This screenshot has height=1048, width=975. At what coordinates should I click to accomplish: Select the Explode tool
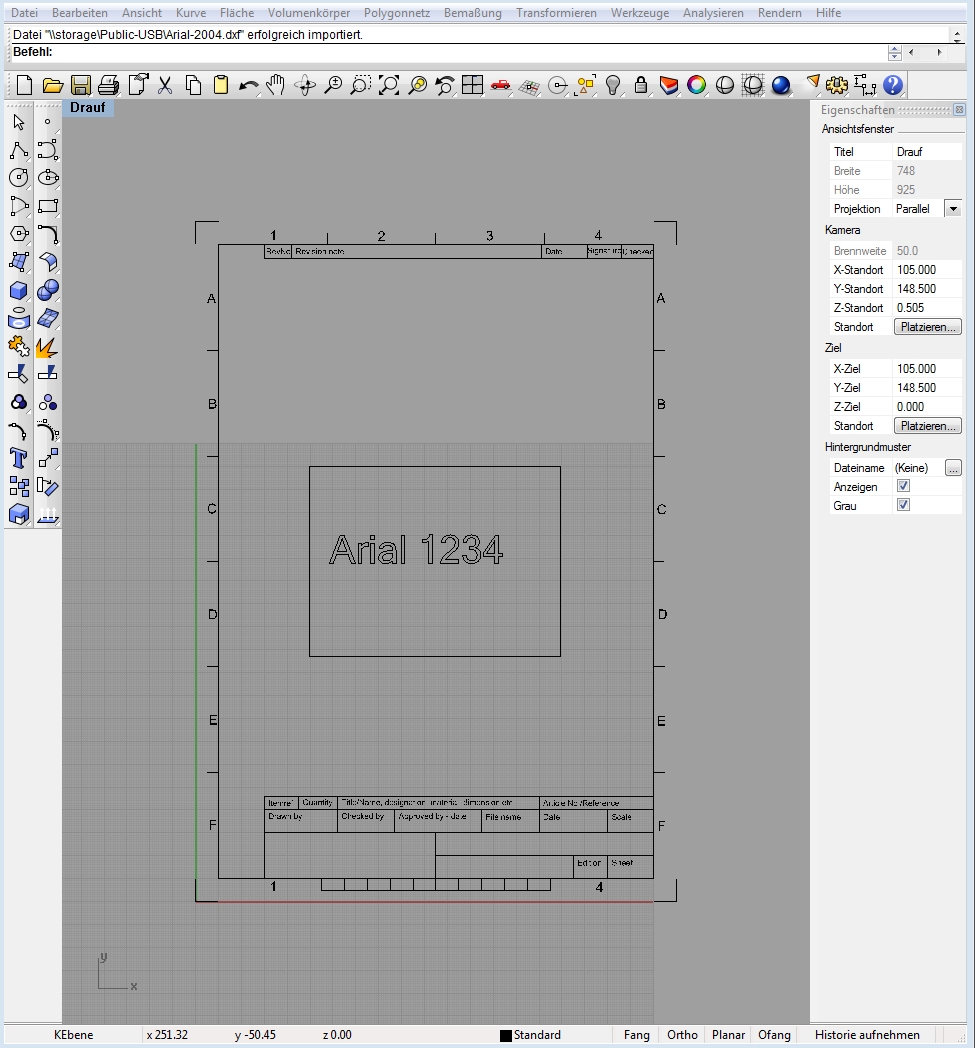pos(47,346)
